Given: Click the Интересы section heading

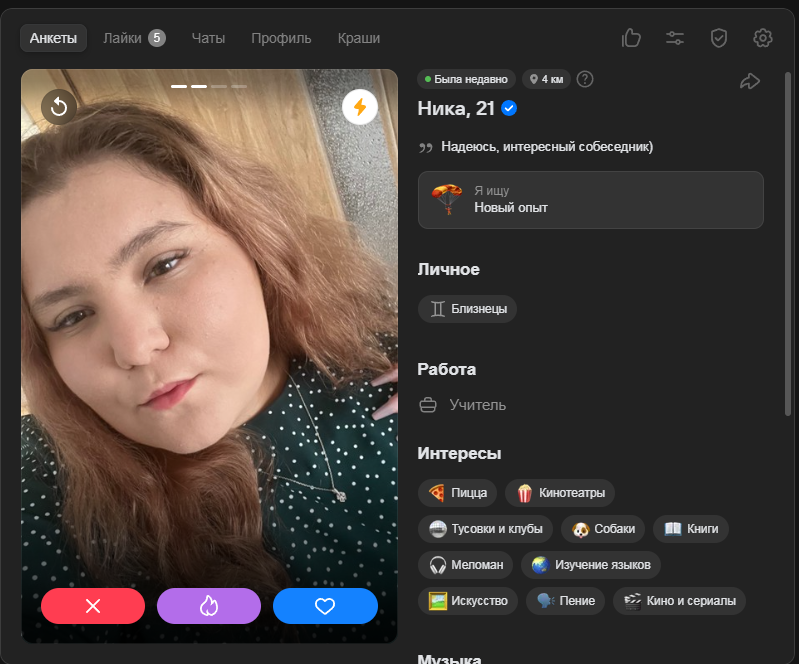Looking at the screenshot, I should [x=459, y=454].
